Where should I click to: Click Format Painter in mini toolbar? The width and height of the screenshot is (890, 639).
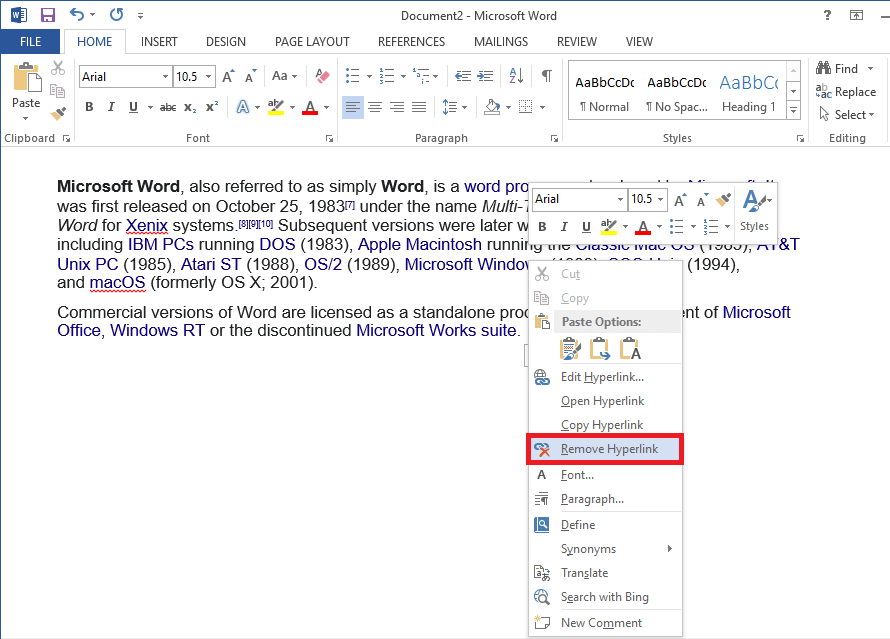coord(723,199)
